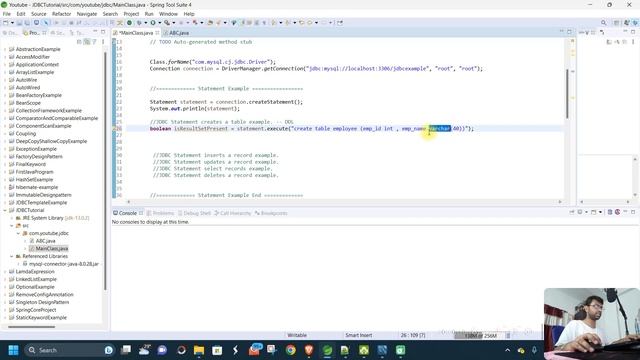The height and width of the screenshot is (360, 640).
Task: Open File Explorer from the taskbar
Action: click(199, 350)
